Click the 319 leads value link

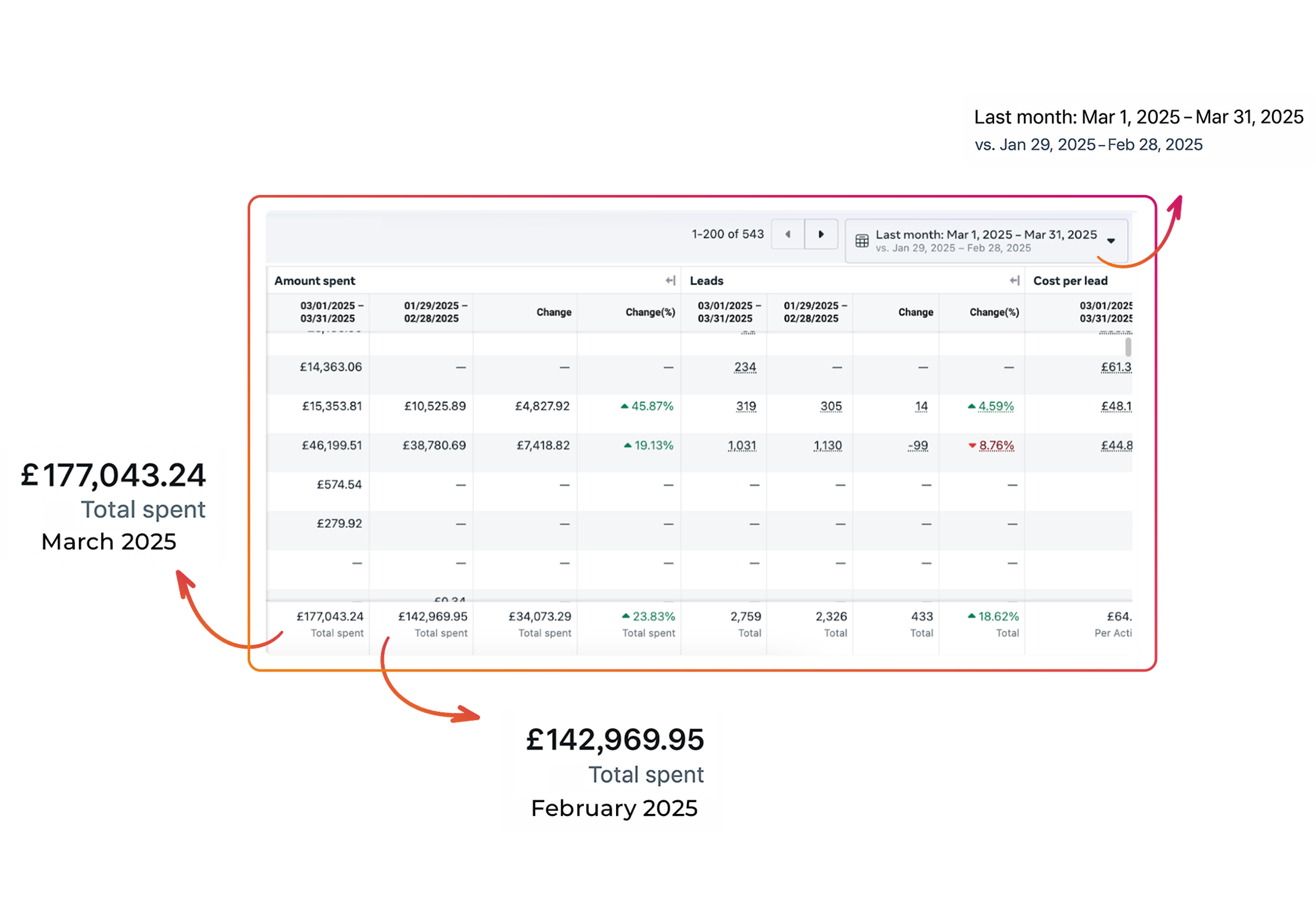[x=746, y=406]
